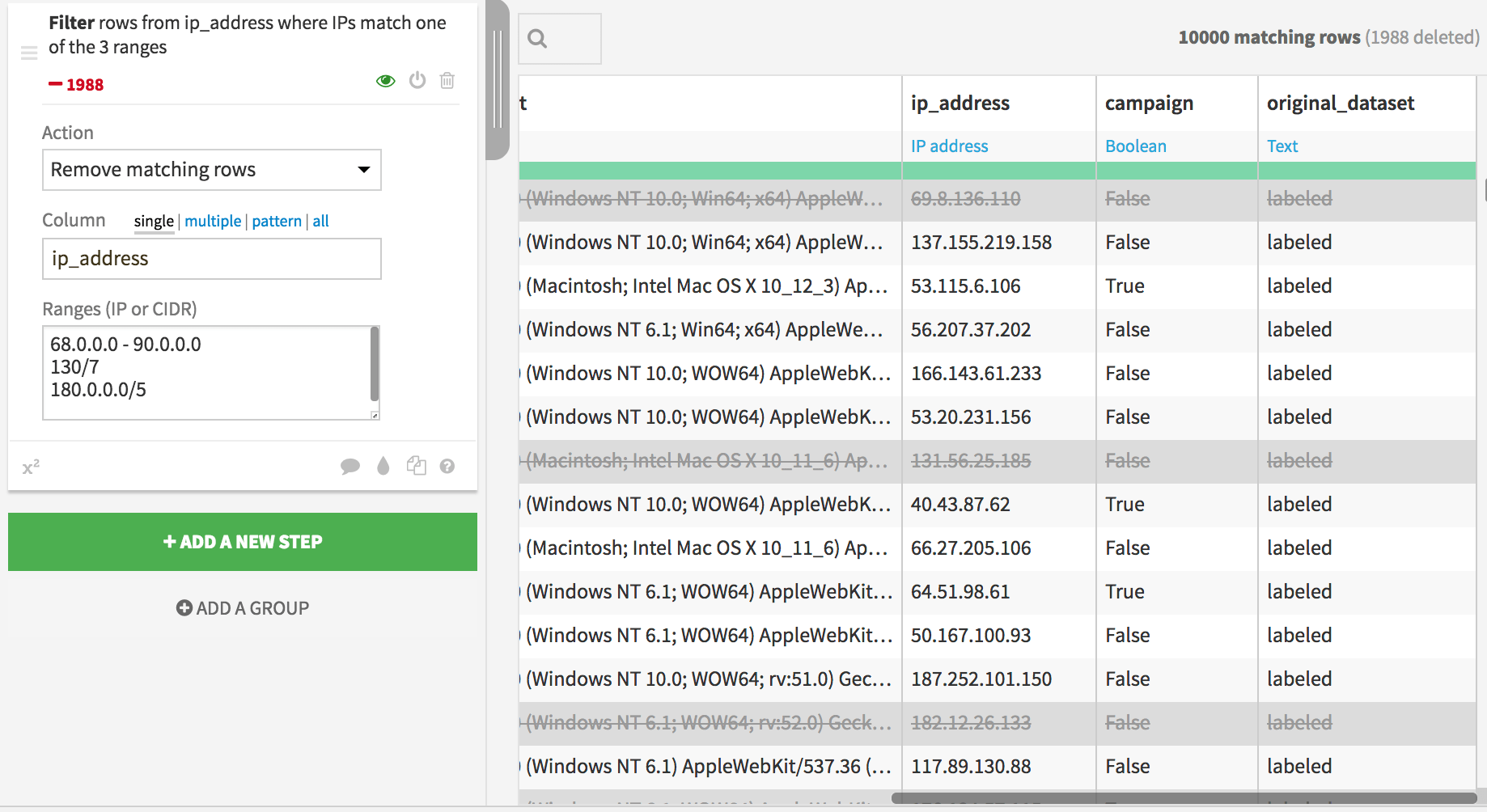Click the original_dataset column header
Screen dimensions: 1487x812
point(1341,104)
